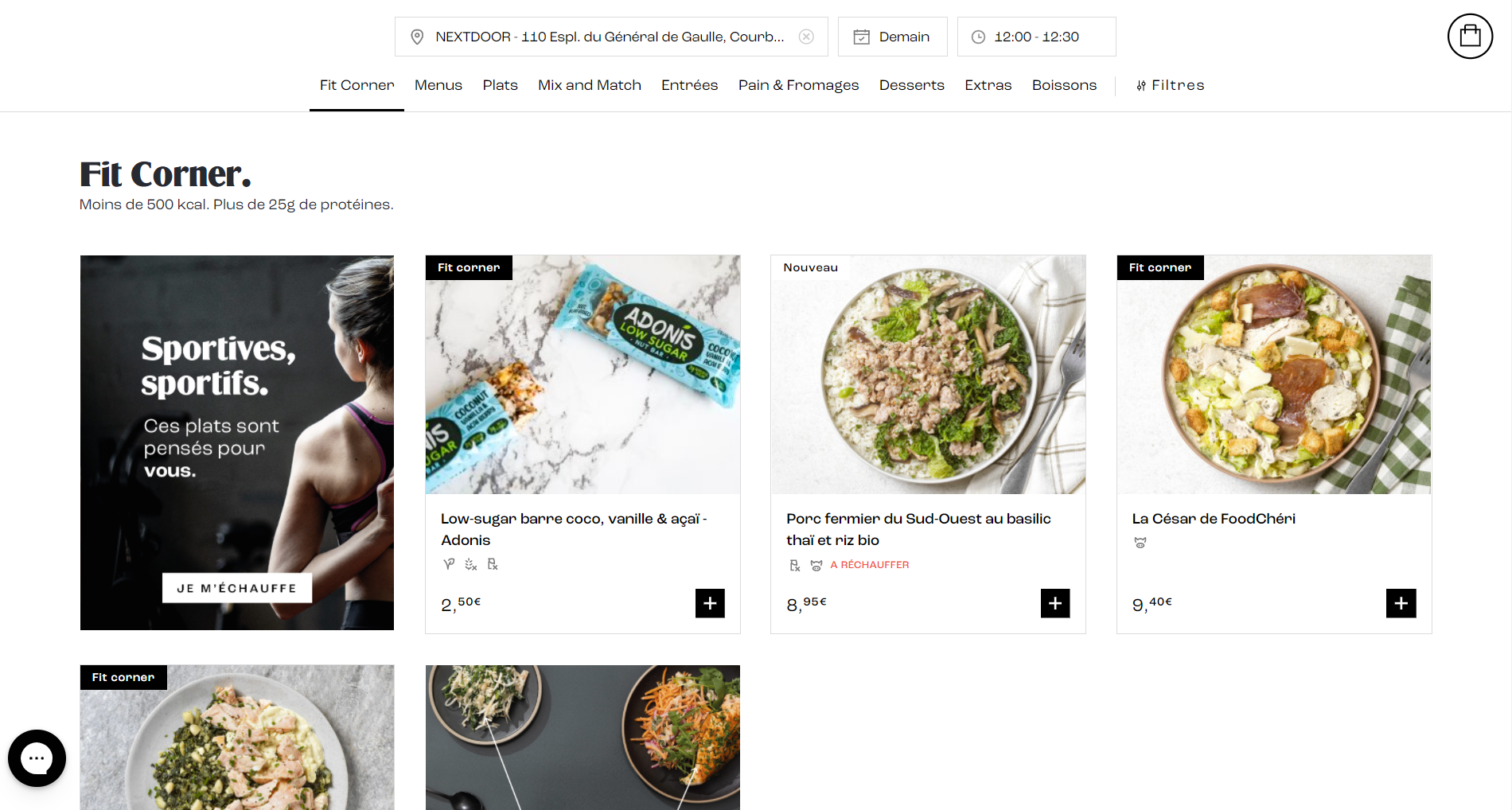Click the clock icon beside the time slot

[x=980, y=36]
